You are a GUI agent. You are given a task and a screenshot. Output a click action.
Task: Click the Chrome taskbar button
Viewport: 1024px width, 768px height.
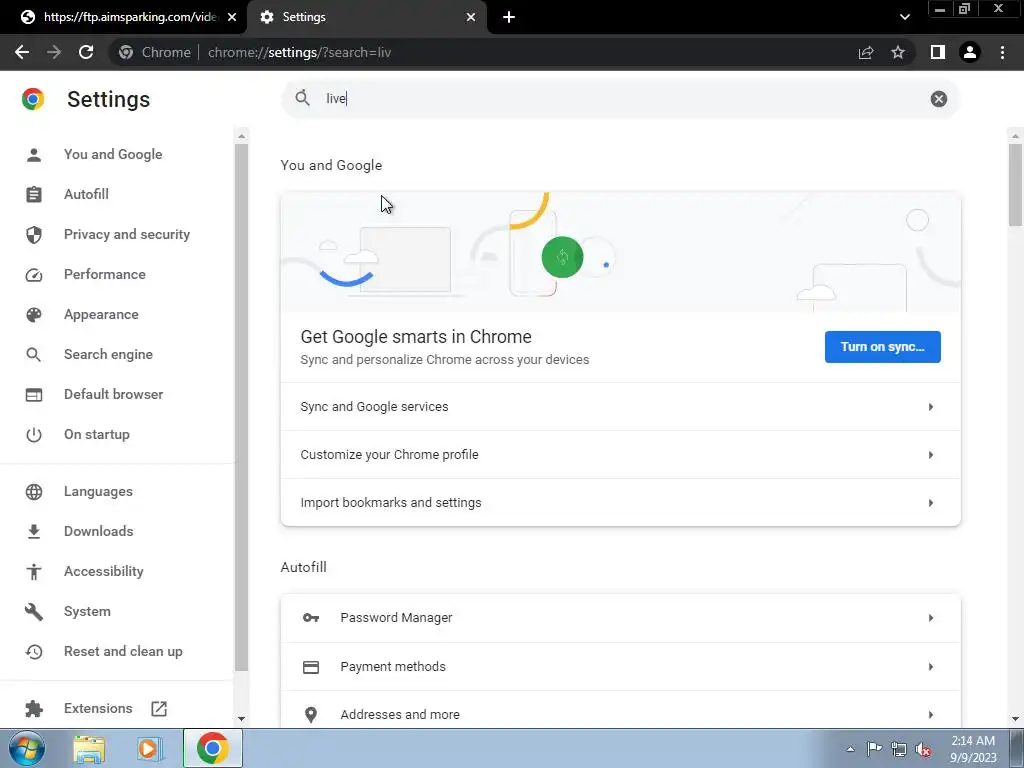[213, 748]
